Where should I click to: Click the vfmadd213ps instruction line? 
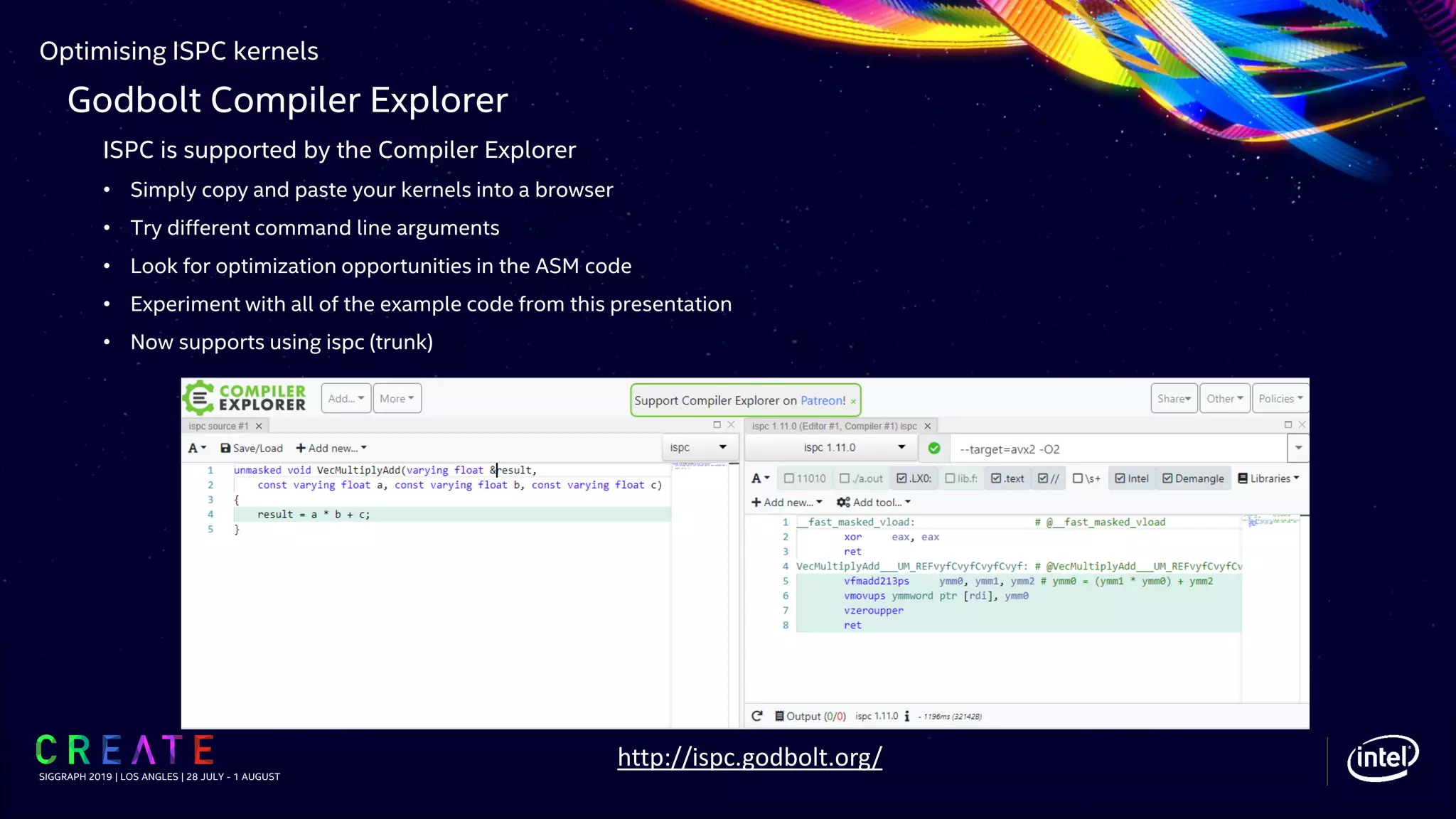coord(1019,581)
